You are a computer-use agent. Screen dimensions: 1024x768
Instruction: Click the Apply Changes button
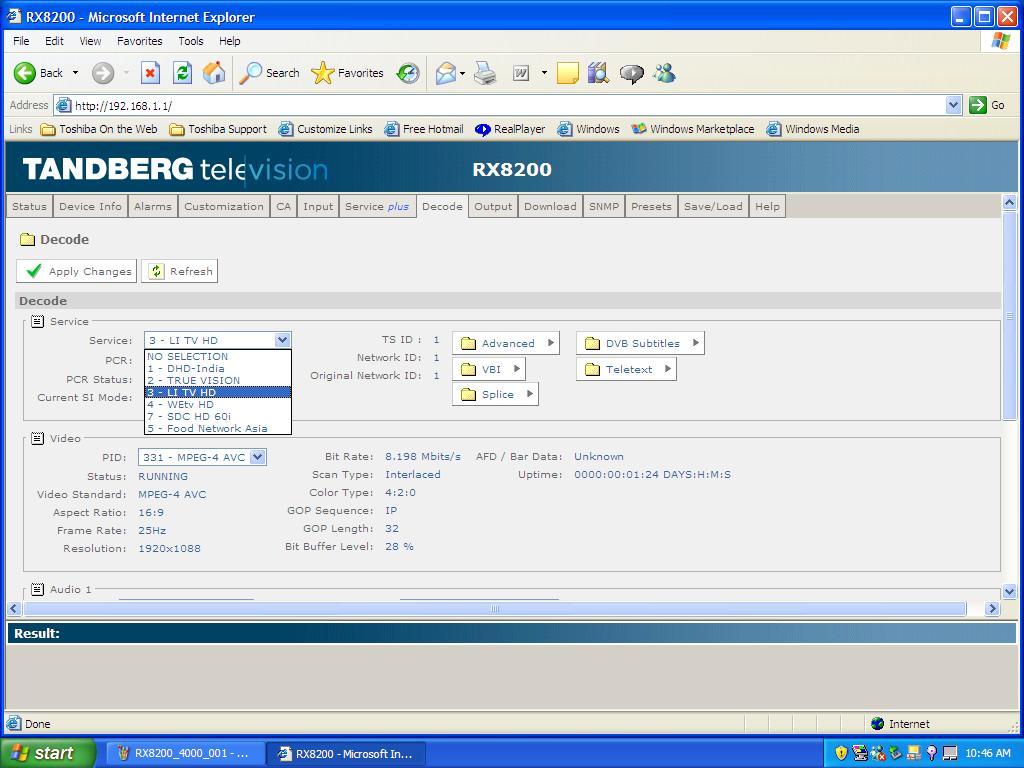77,271
